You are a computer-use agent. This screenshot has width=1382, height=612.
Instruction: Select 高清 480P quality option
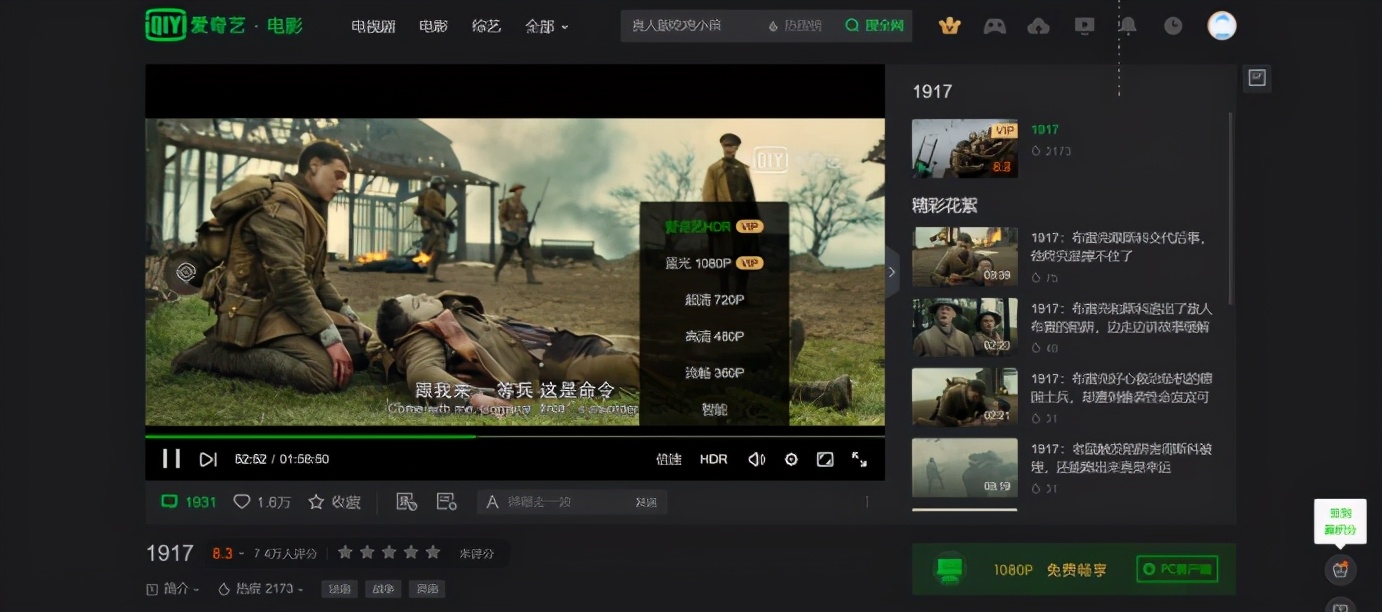click(714, 337)
